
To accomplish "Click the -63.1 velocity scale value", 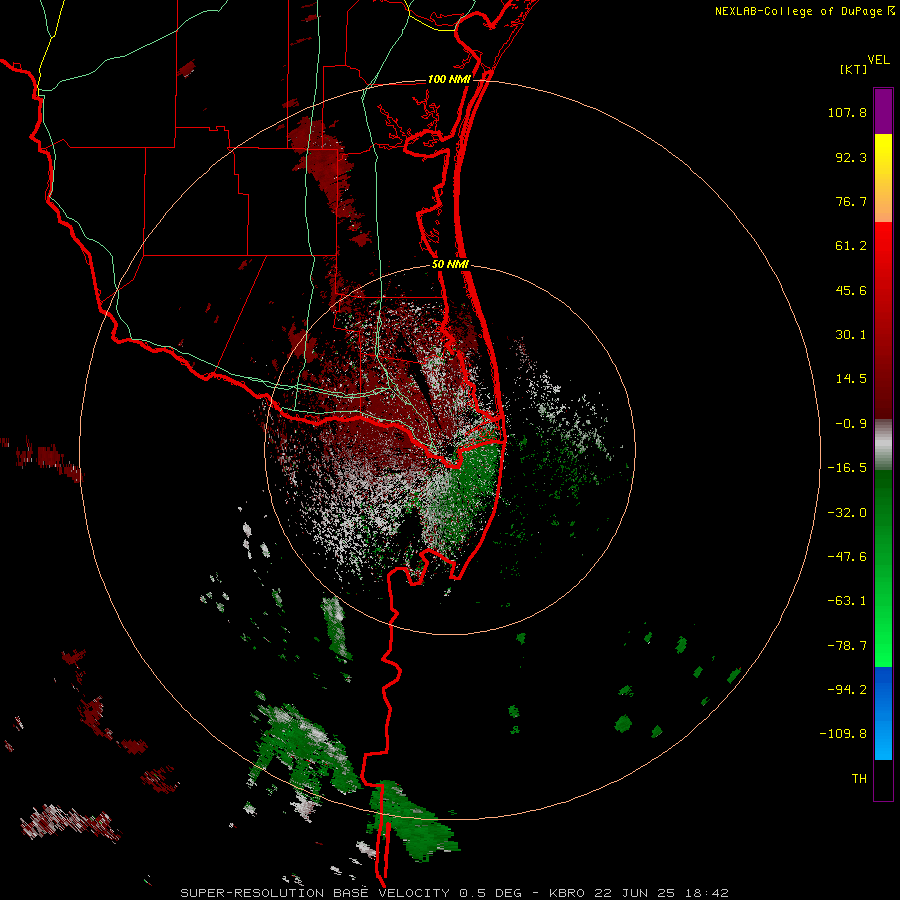I will pyautogui.click(x=847, y=601).
